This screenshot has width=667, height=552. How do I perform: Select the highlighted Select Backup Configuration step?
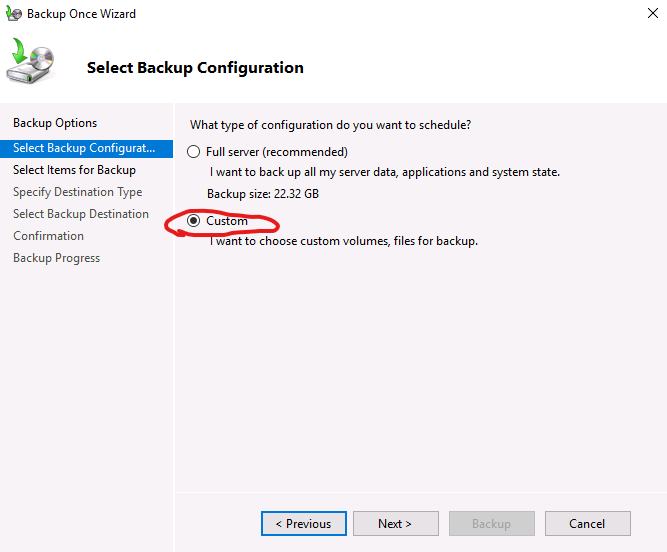pyautogui.click(x=84, y=148)
